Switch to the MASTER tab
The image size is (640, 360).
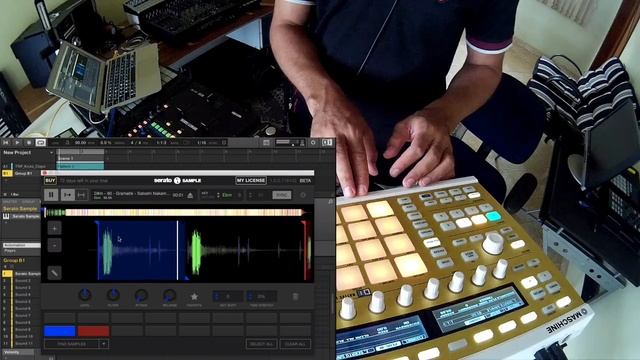click(x=10, y=202)
